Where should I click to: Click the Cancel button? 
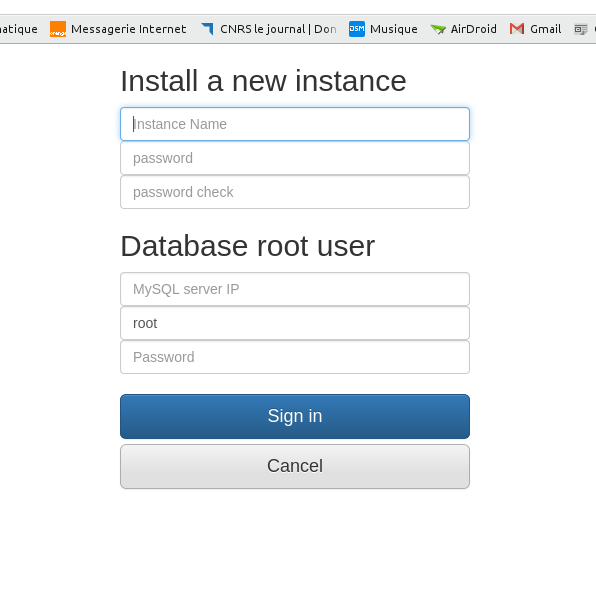(295, 466)
